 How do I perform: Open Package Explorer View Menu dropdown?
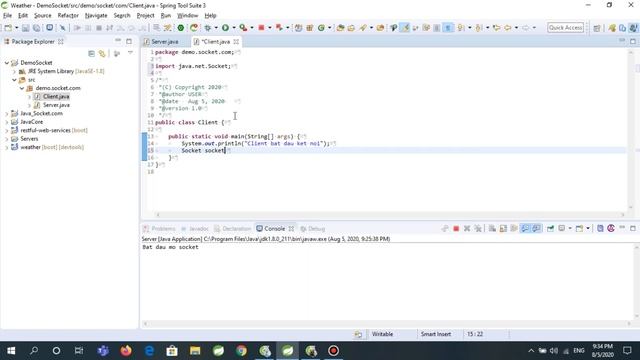130,53
